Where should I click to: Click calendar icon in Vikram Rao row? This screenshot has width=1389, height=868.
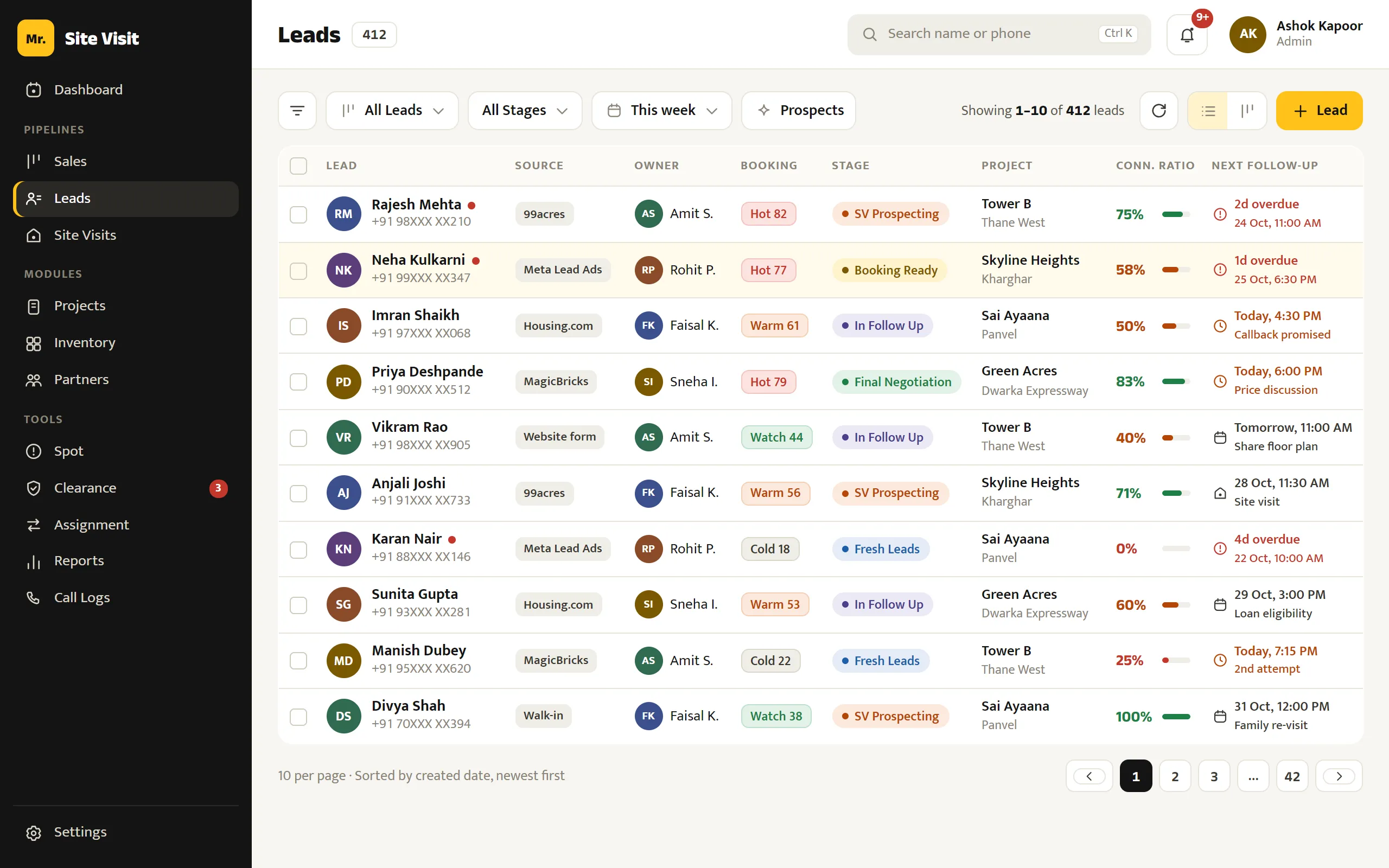point(1220,437)
